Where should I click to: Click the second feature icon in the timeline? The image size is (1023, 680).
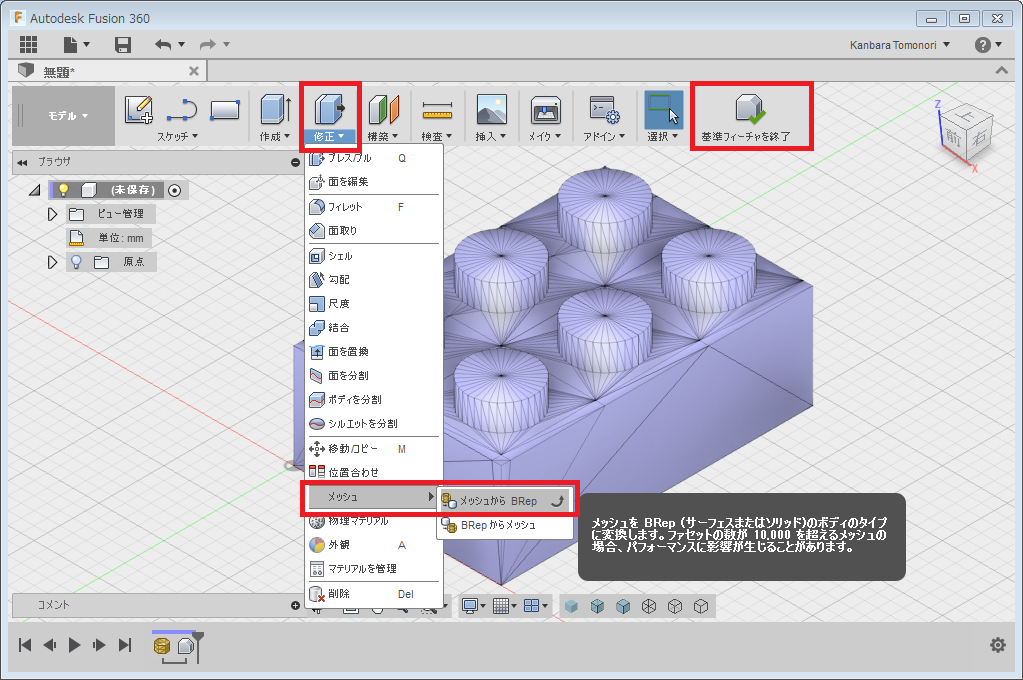coord(186,646)
